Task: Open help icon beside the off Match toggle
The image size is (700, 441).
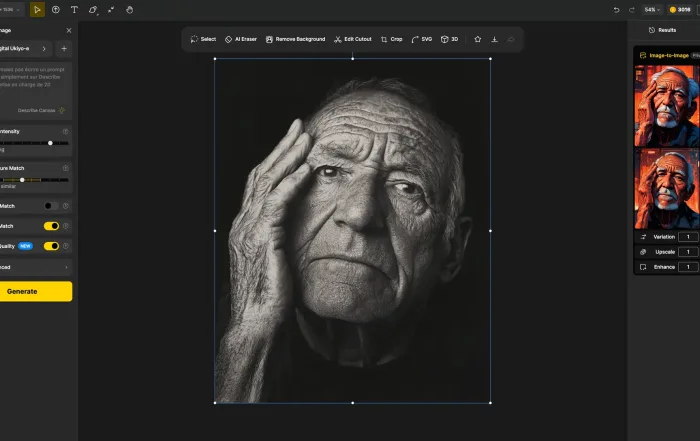Action: [66, 206]
